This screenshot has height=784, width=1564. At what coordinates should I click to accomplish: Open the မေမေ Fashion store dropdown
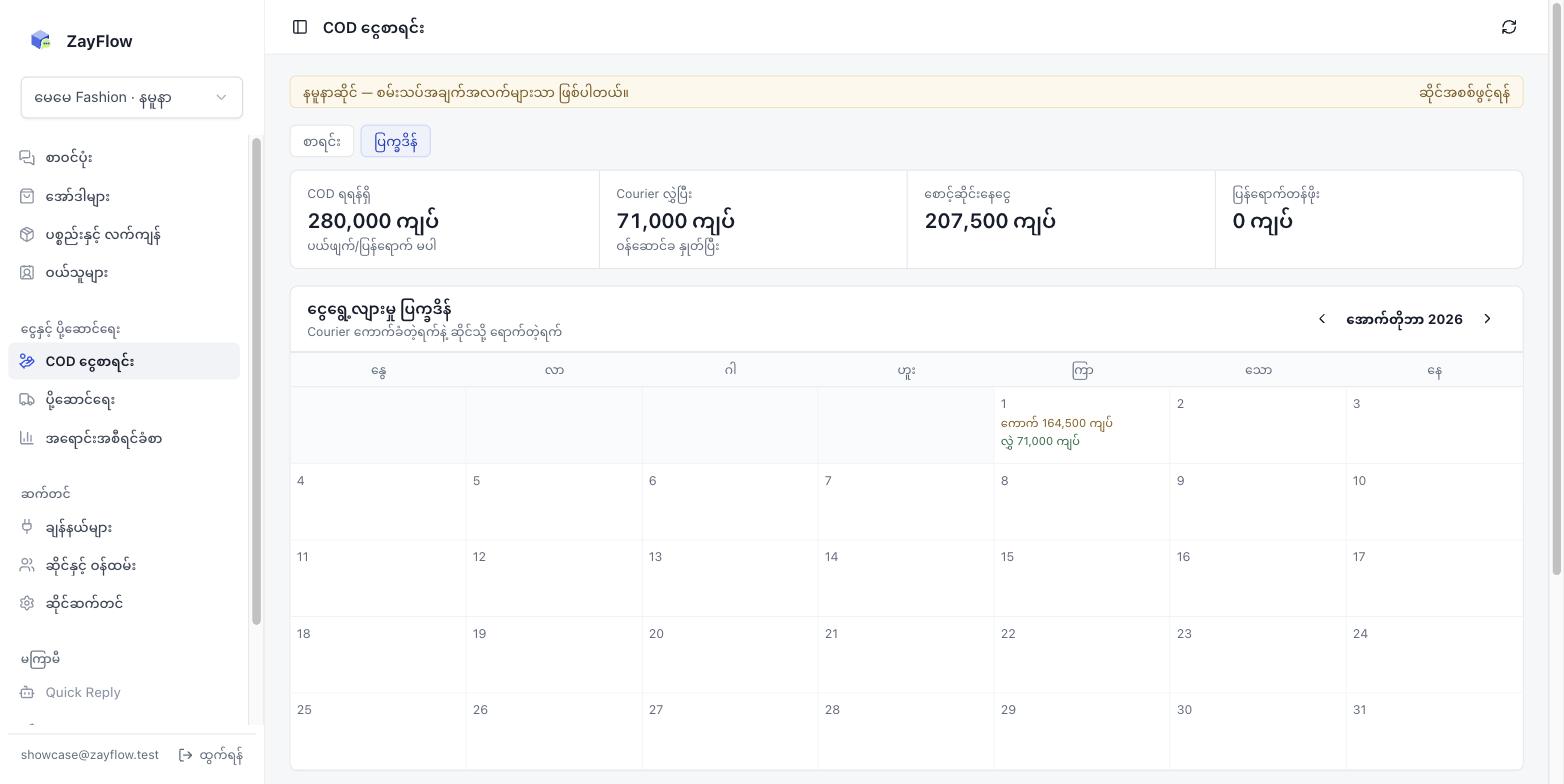[x=132, y=97]
